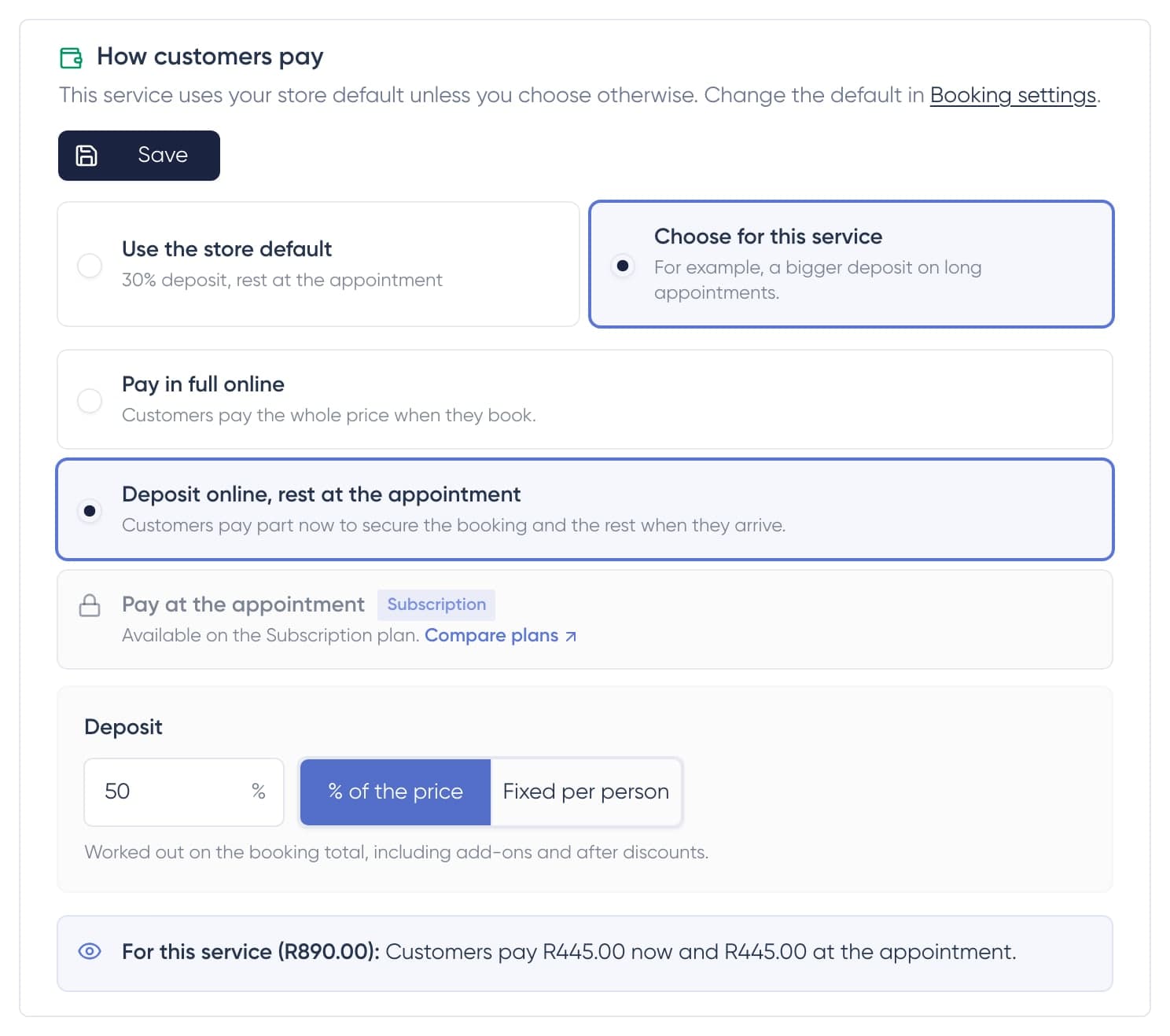The height and width of the screenshot is (1036, 1170).
Task: Click the 'Worked out on the booking total' hint
Action: (x=396, y=852)
